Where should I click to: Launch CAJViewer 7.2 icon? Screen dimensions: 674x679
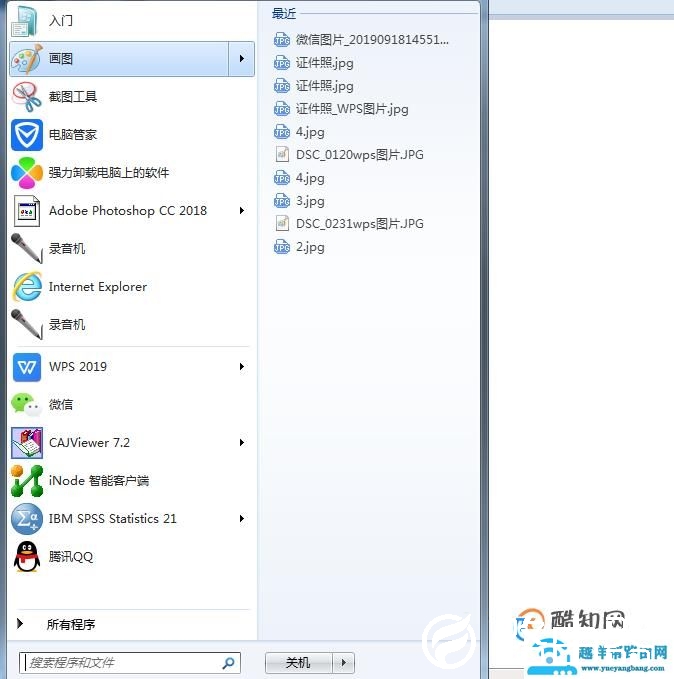coord(27,443)
